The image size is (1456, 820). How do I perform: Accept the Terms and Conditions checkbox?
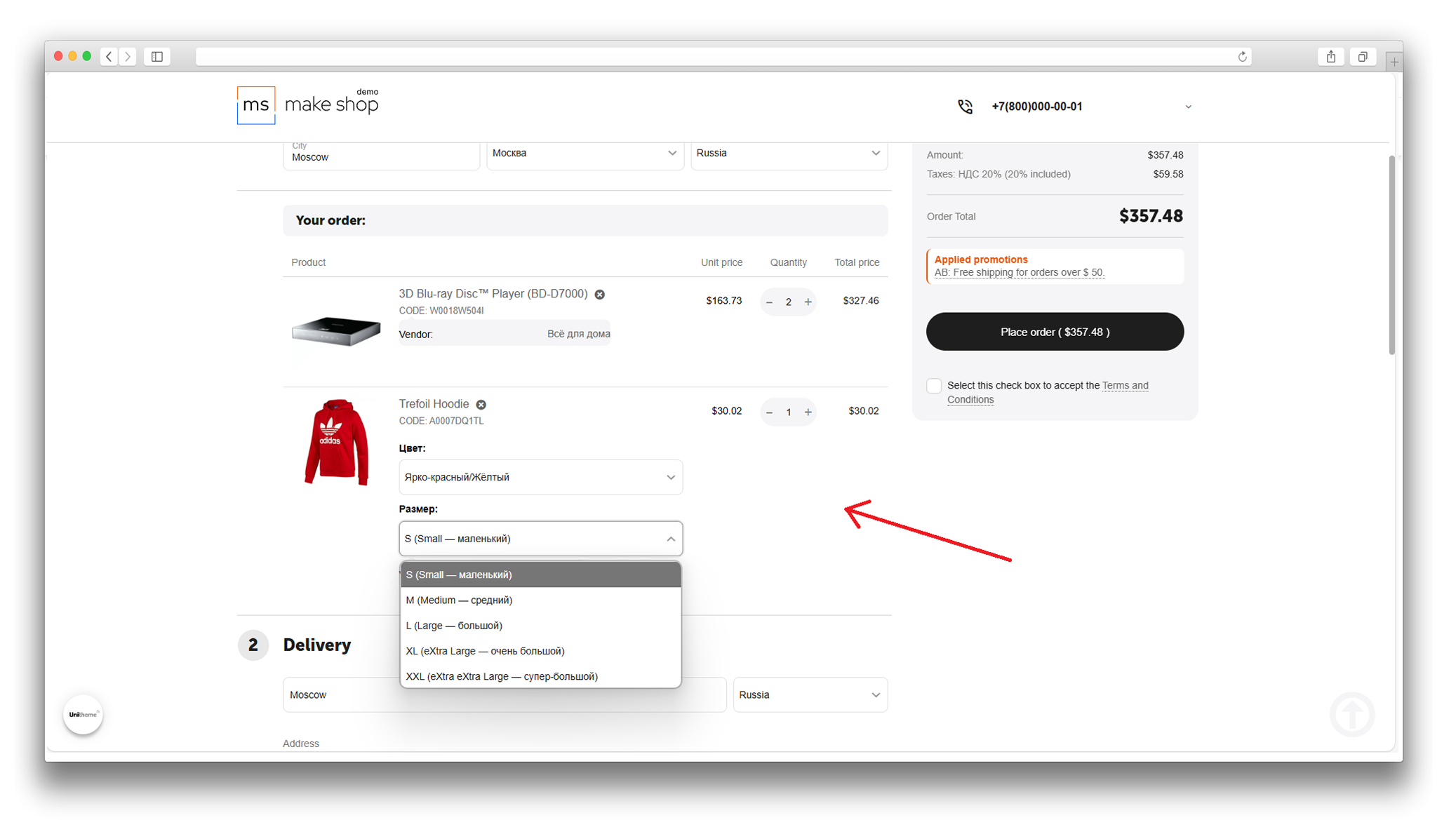tap(933, 386)
